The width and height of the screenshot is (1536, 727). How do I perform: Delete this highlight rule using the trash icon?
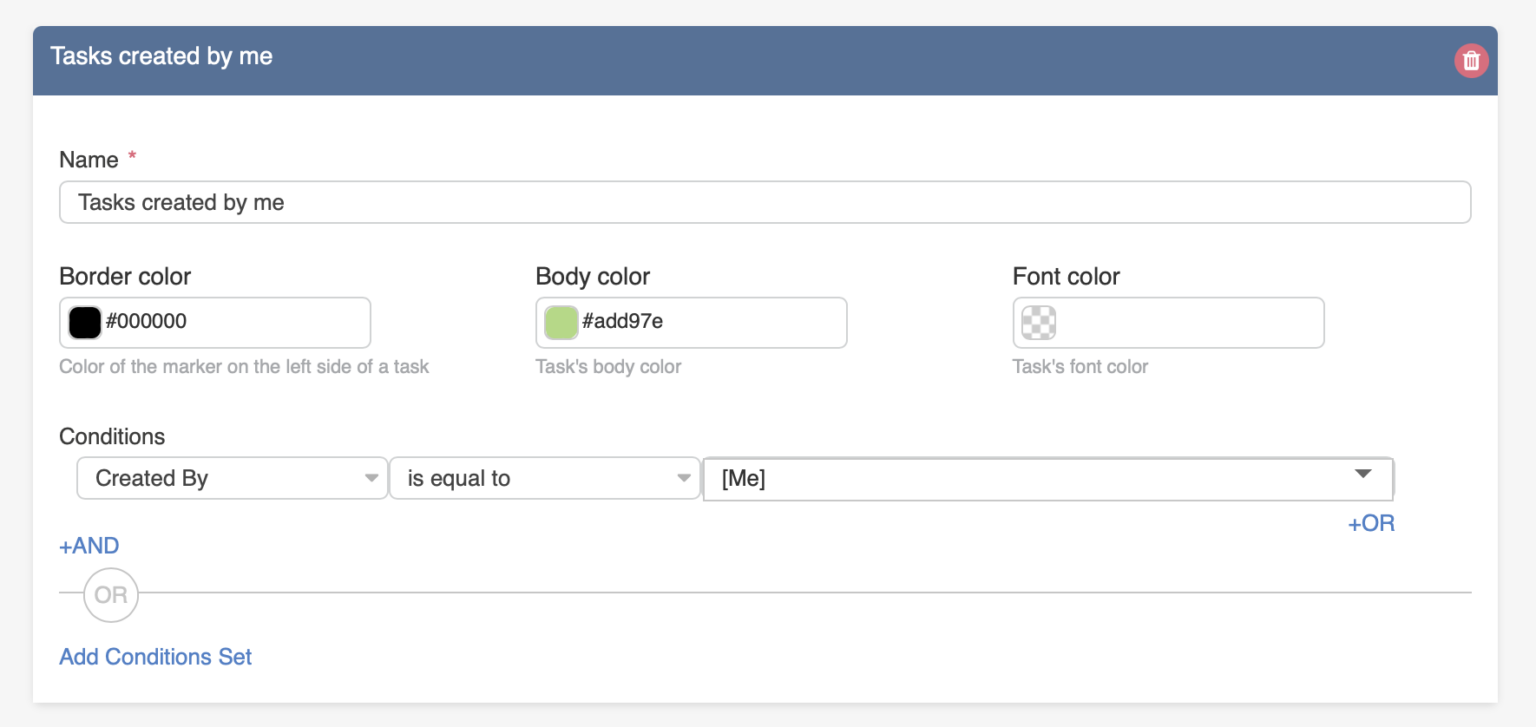coord(1471,60)
